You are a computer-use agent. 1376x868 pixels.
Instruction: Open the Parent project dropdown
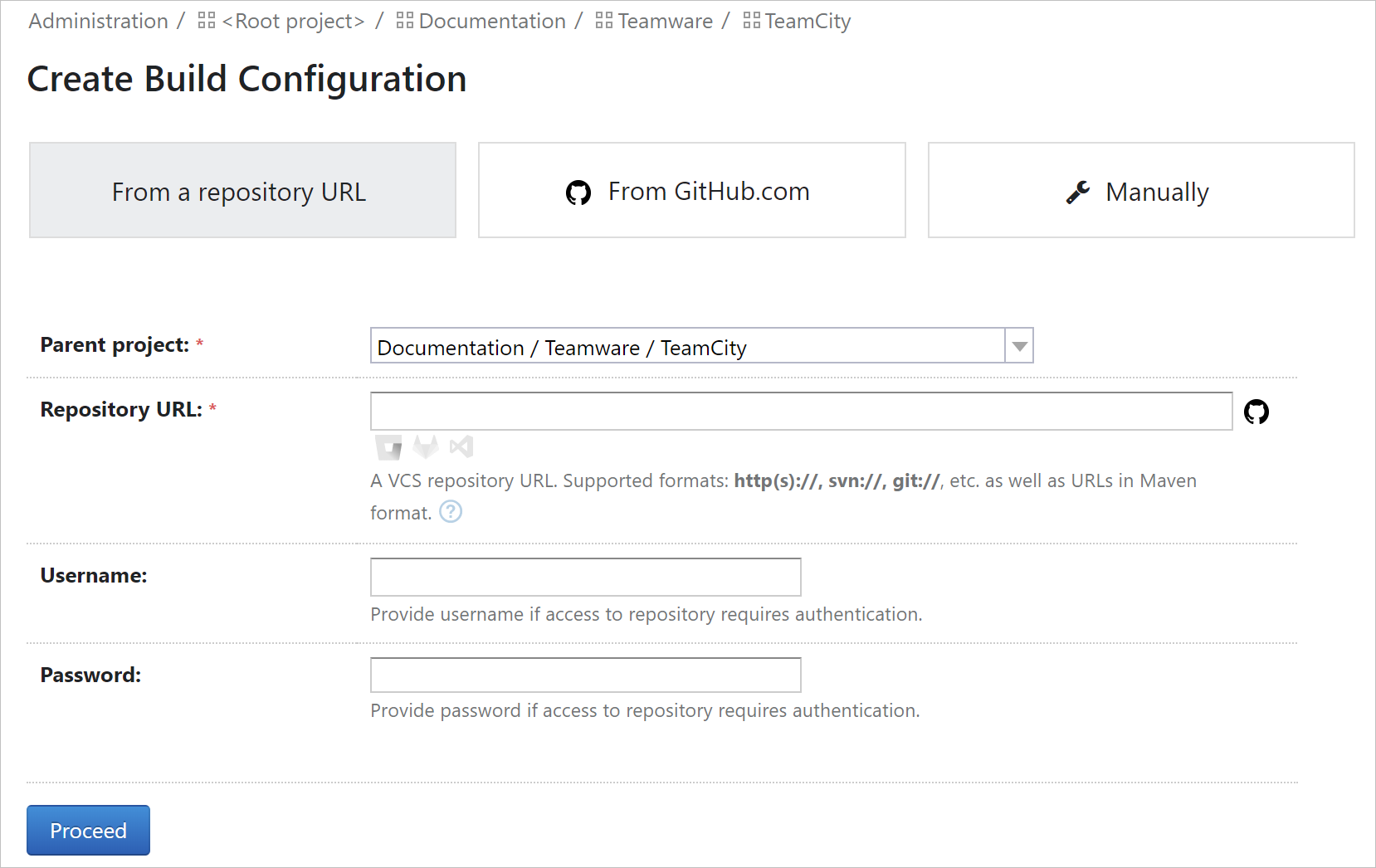point(1018,345)
